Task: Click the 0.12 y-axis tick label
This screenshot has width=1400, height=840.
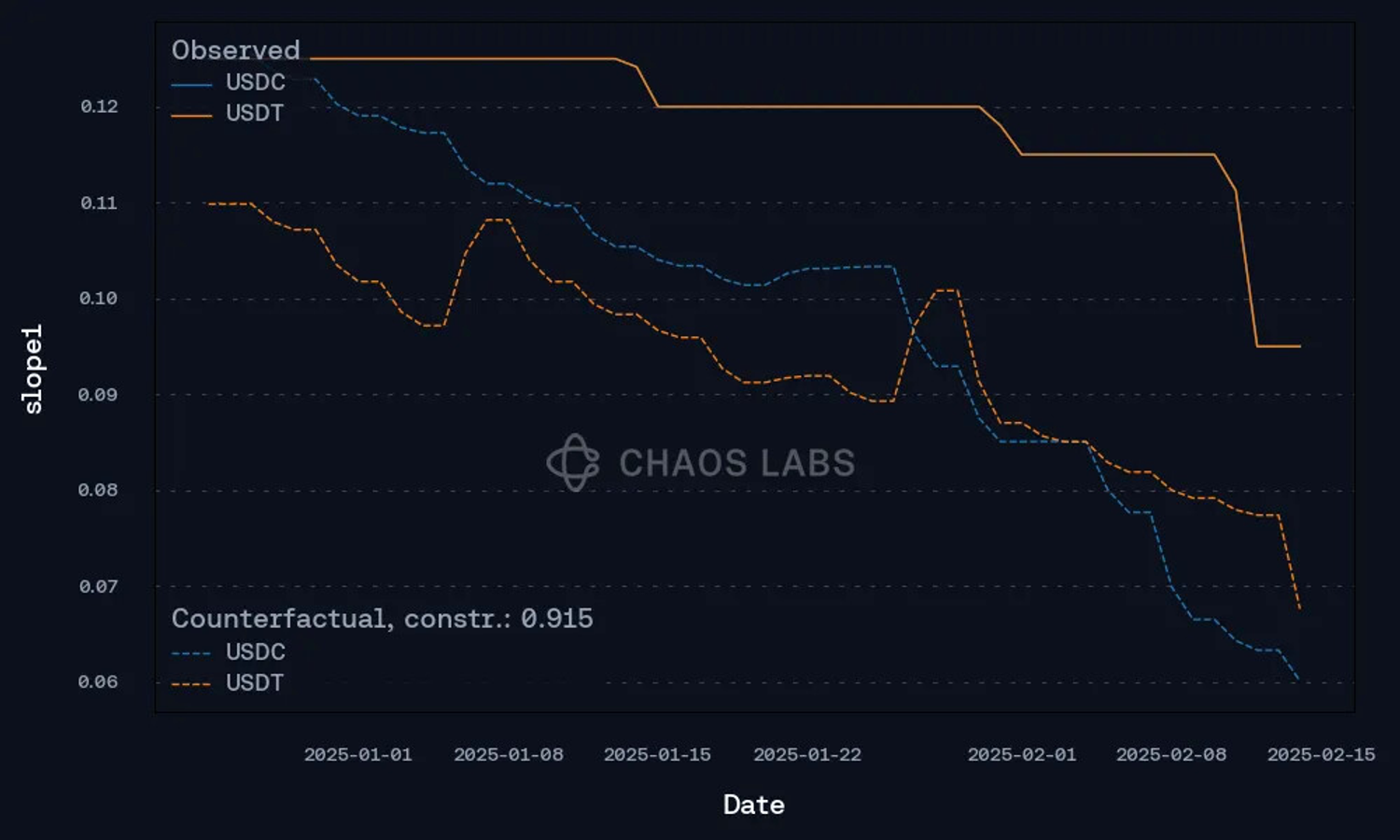Action: pos(99,106)
